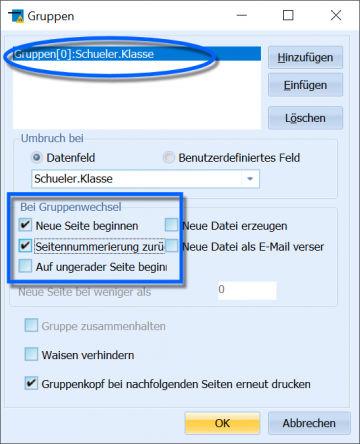Click the Löschen button
Viewport: 360px width, 444px height.
[305, 118]
